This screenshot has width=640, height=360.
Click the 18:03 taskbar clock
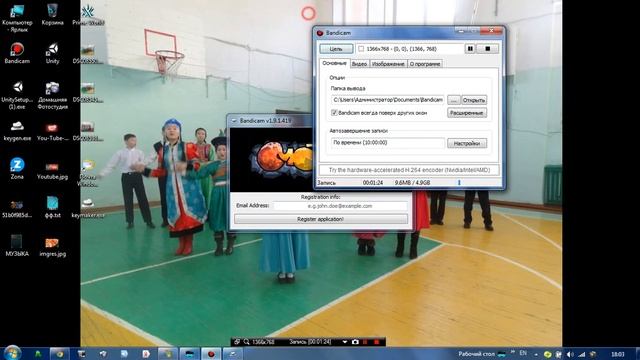tap(618, 354)
